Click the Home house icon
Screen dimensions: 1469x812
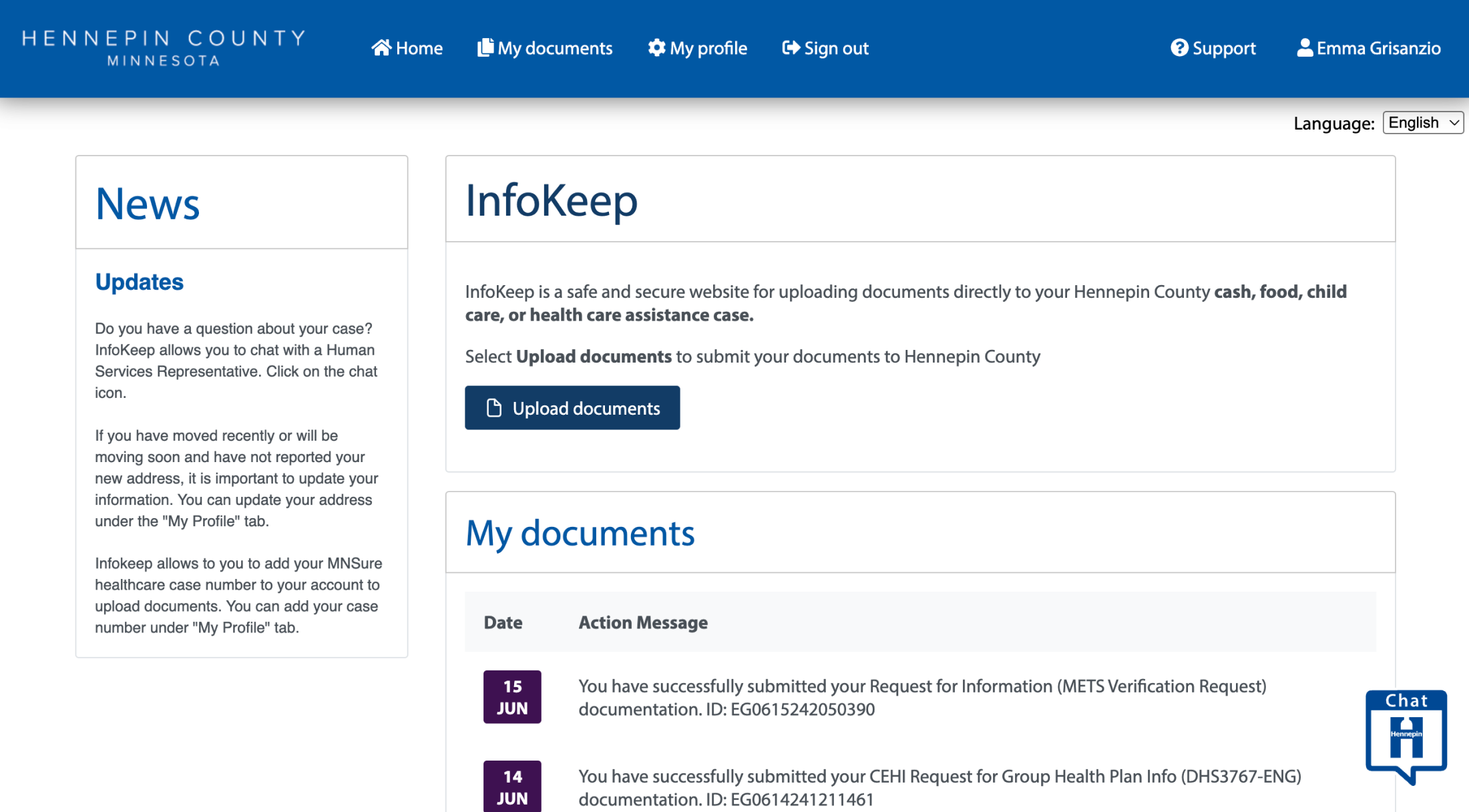381,48
